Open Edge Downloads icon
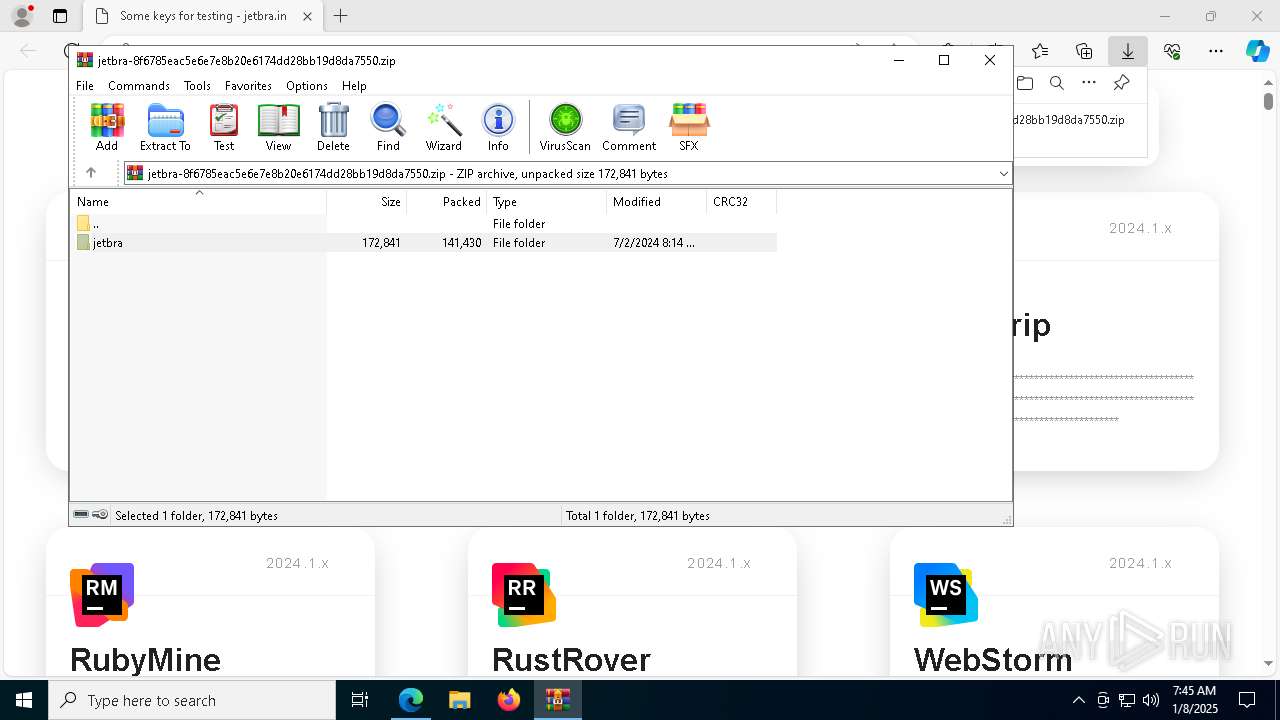 click(1128, 51)
